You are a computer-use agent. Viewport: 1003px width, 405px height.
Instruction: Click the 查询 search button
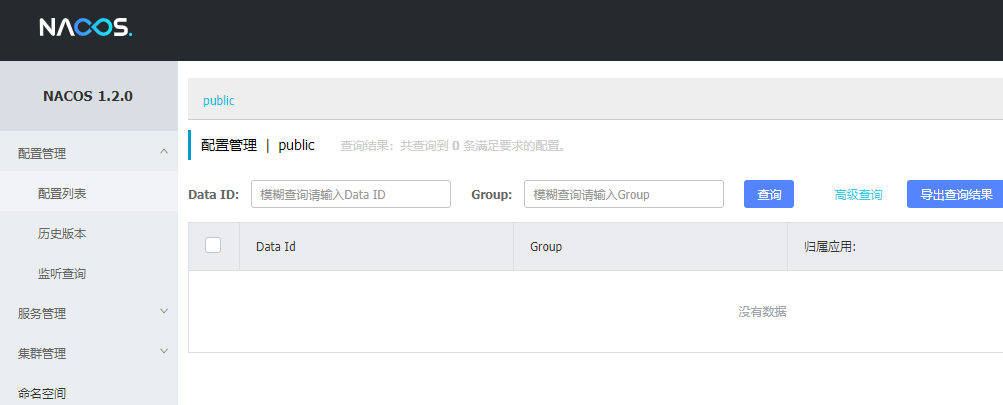tap(769, 194)
